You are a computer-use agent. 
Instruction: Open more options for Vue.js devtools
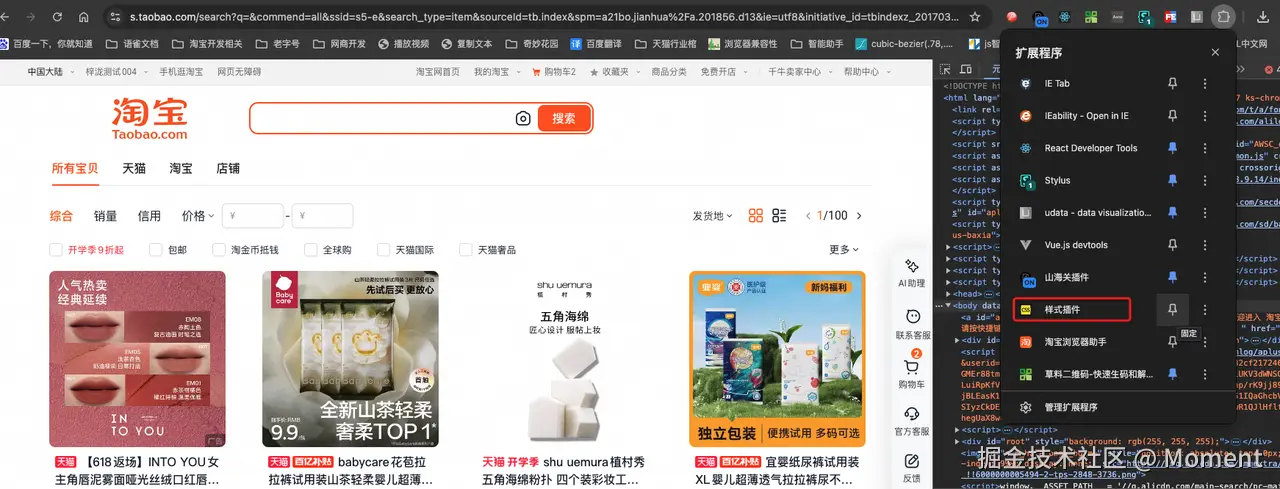[1205, 245]
